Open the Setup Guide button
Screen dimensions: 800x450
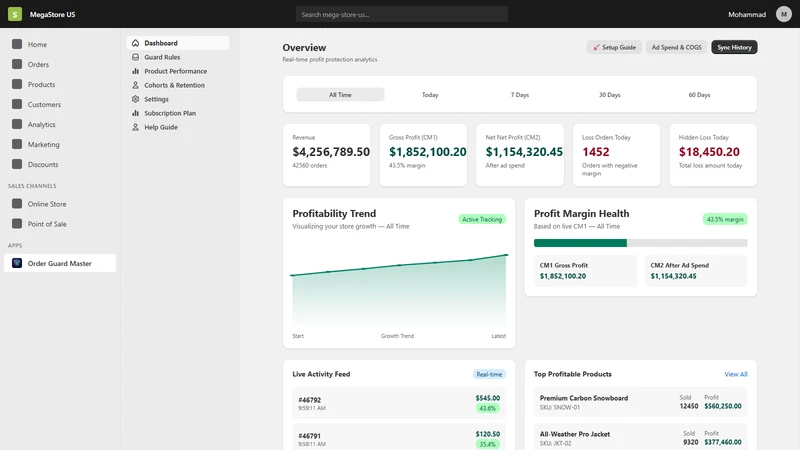coord(614,47)
